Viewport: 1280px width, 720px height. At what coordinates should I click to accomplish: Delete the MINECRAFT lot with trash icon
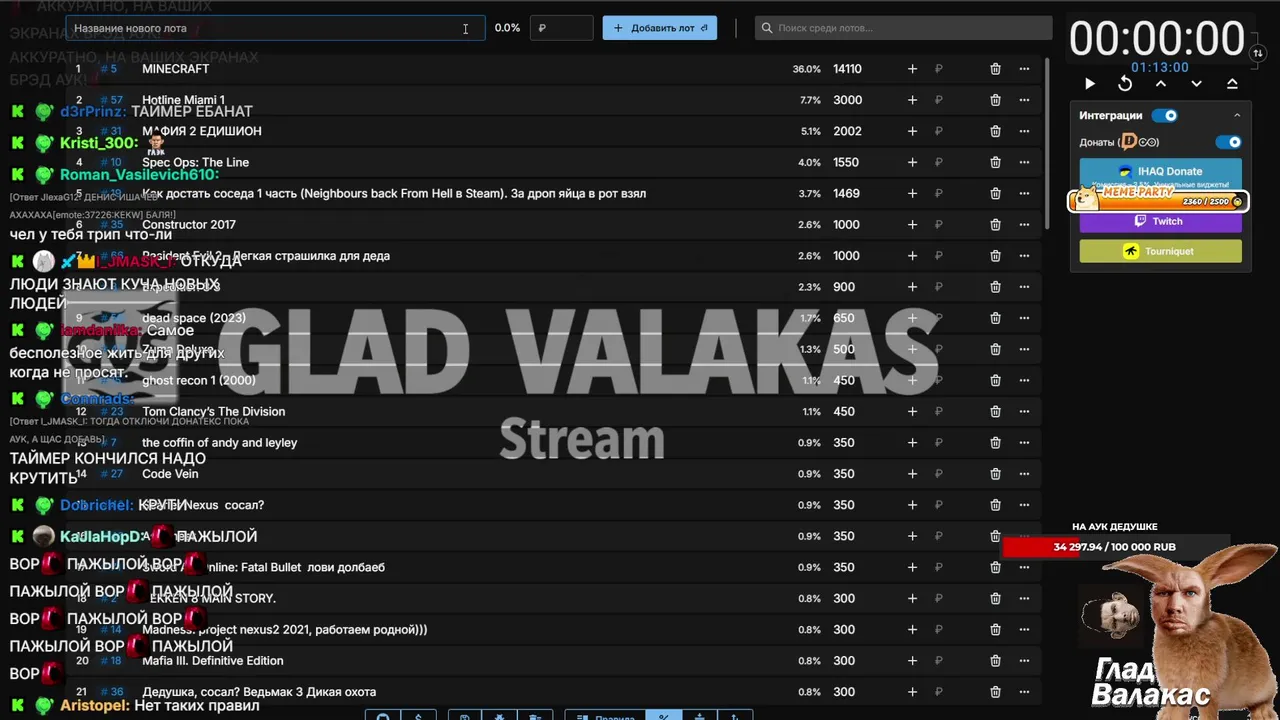coord(995,69)
